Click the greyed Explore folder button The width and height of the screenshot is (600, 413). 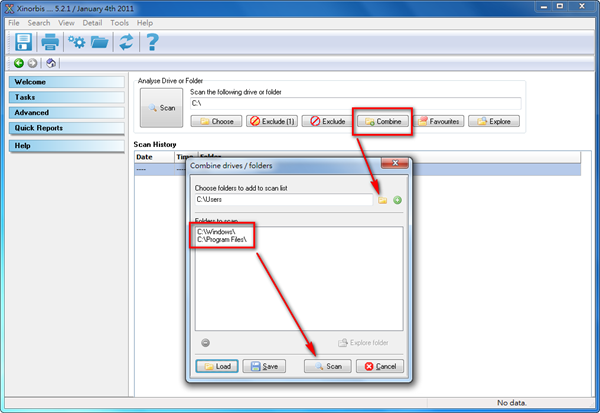pyautogui.click(x=363, y=343)
